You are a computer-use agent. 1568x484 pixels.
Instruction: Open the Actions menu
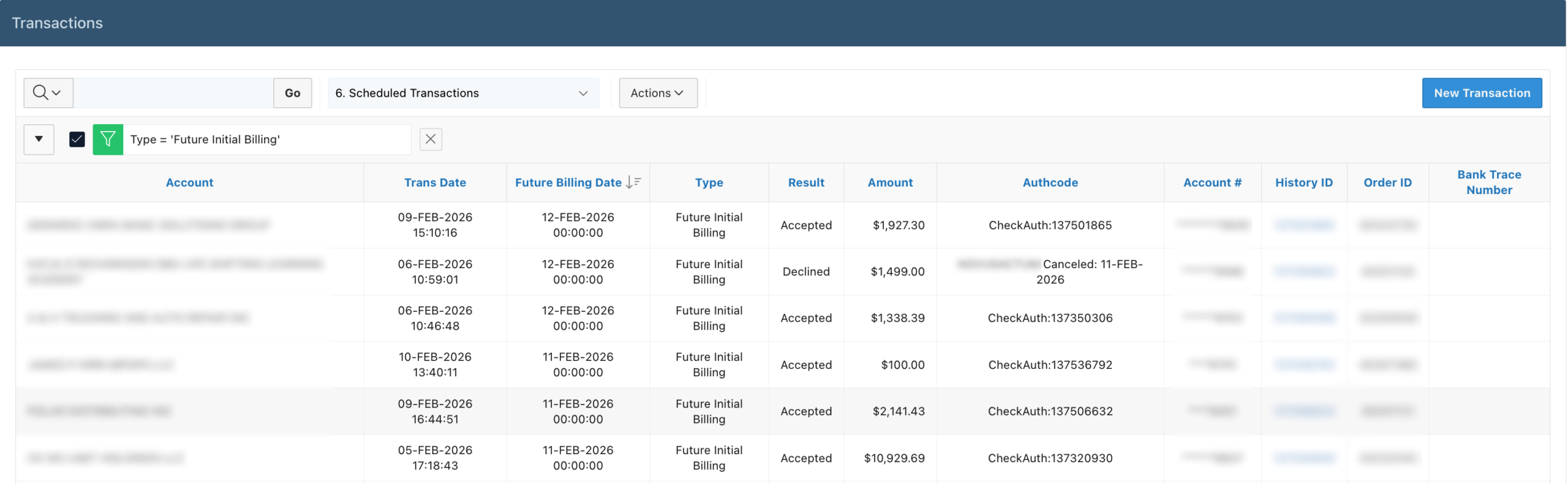tap(657, 93)
